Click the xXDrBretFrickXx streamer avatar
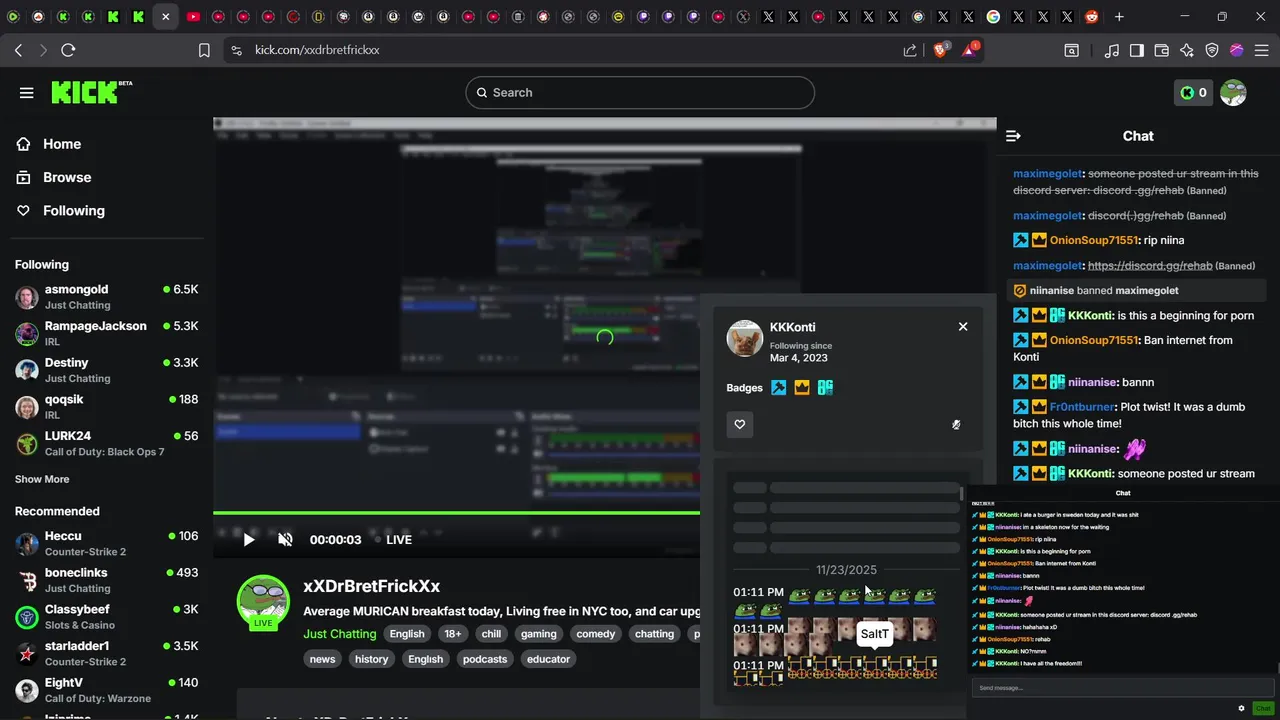The image size is (1280, 720). point(263,601)
